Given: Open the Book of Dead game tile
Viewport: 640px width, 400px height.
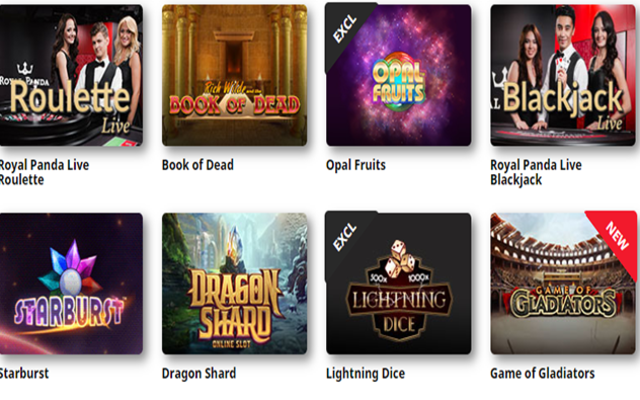Looking at the screenshot, I should point(234,75).
